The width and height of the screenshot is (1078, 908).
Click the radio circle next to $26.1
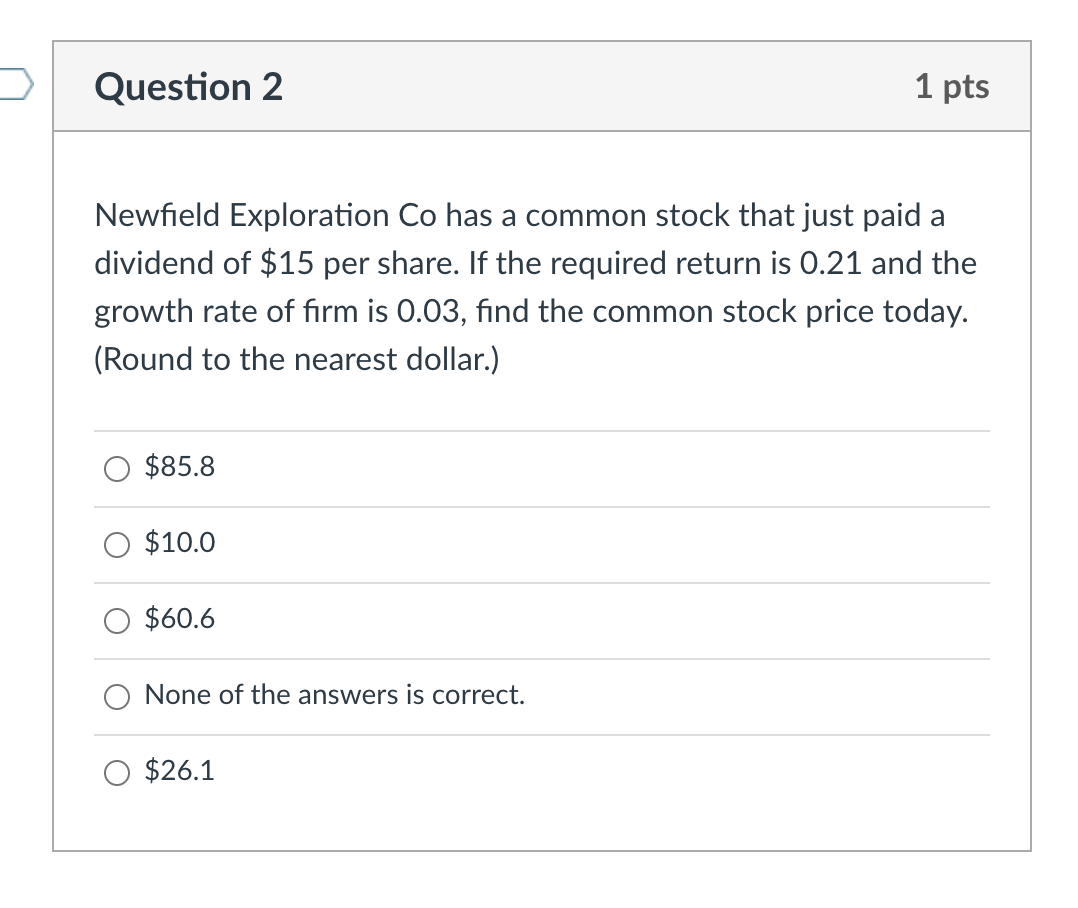(x=117, y=772)
